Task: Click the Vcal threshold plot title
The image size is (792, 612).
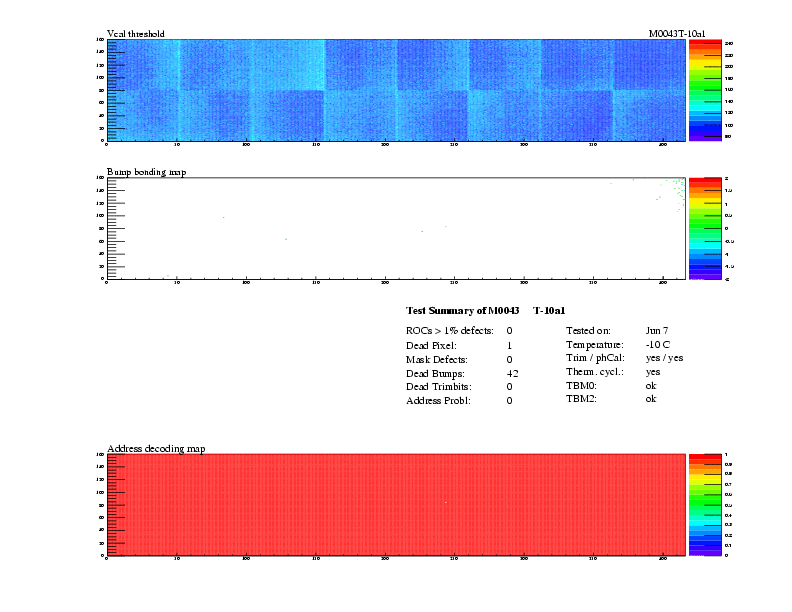Action: pos(139,34)
